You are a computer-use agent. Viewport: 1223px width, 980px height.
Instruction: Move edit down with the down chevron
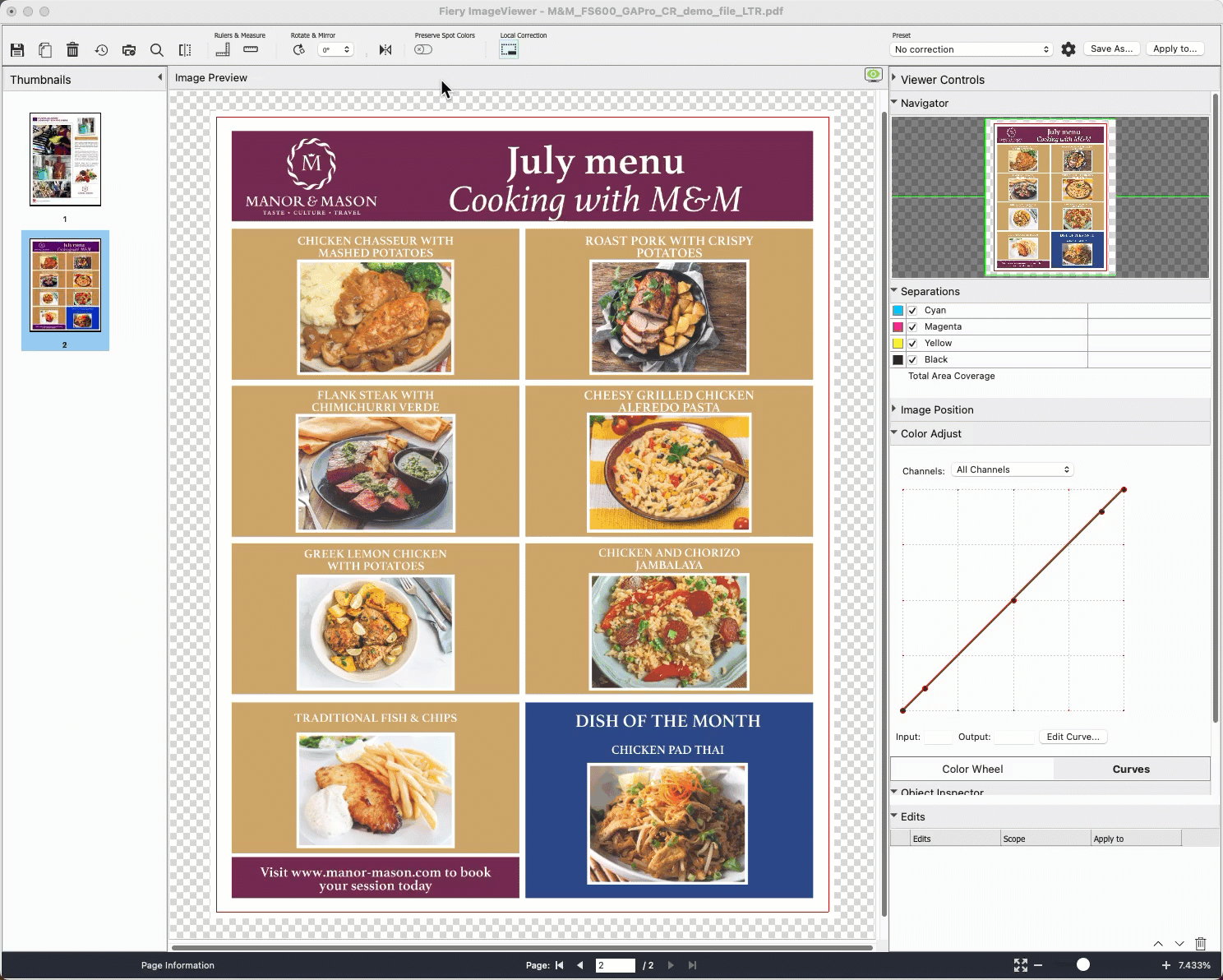tap(1179, 944)
